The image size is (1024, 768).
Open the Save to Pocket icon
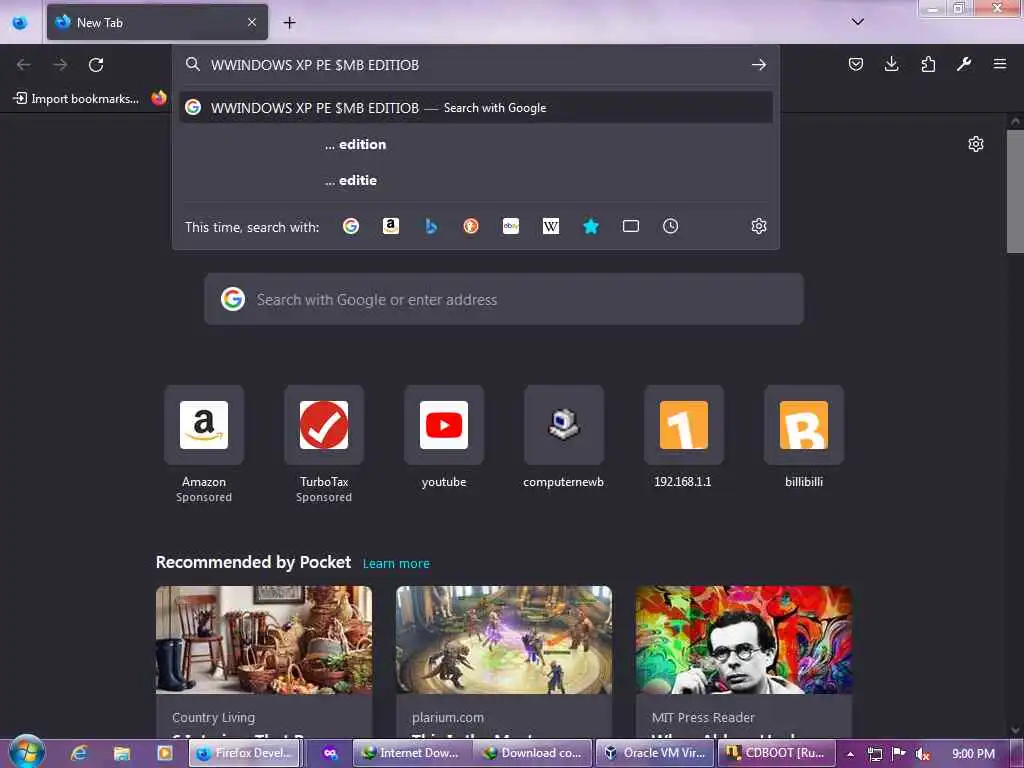856,64
